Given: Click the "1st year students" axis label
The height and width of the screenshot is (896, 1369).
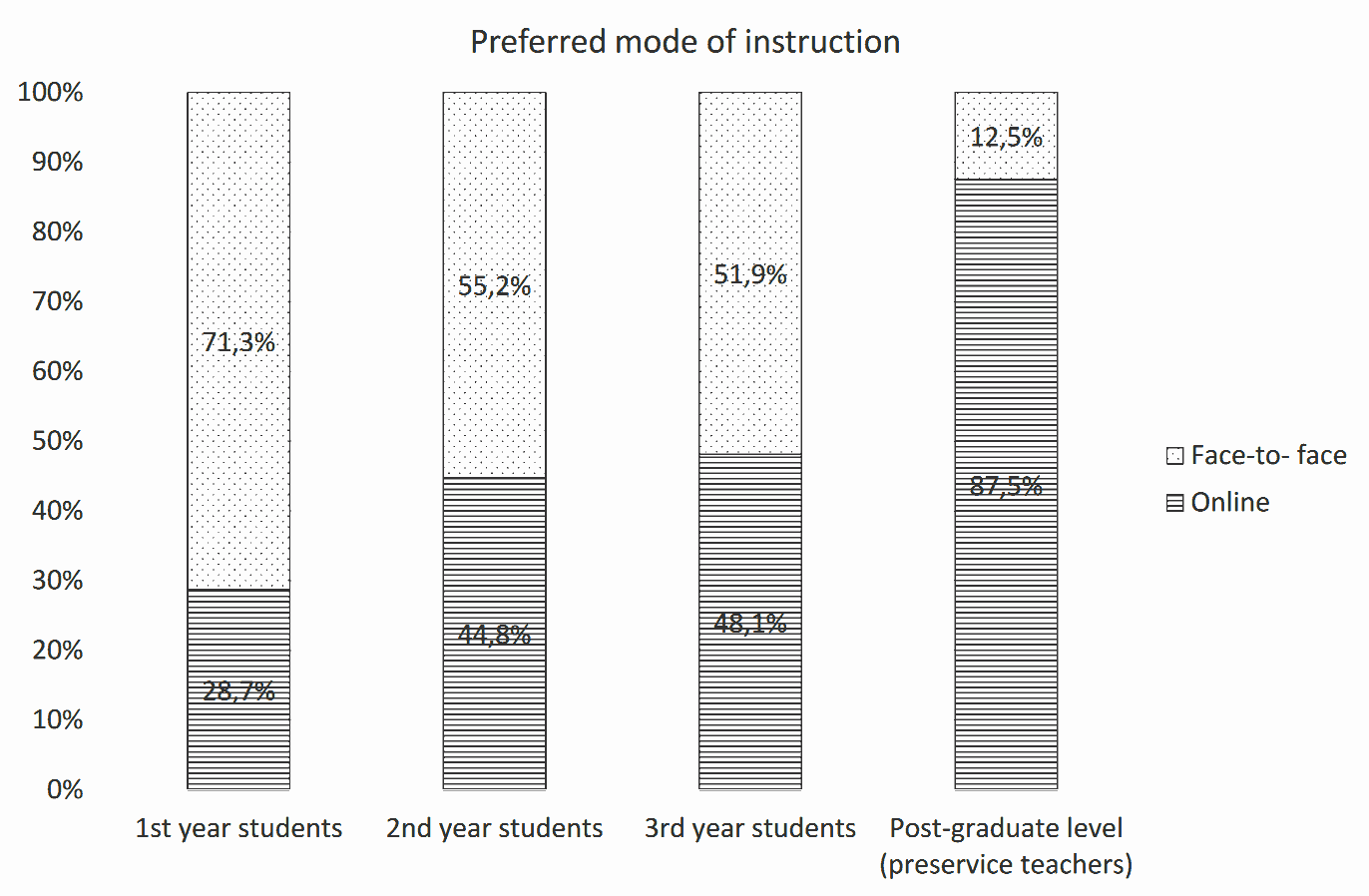Looking at the screenshot, I should (x=238, y=828).
